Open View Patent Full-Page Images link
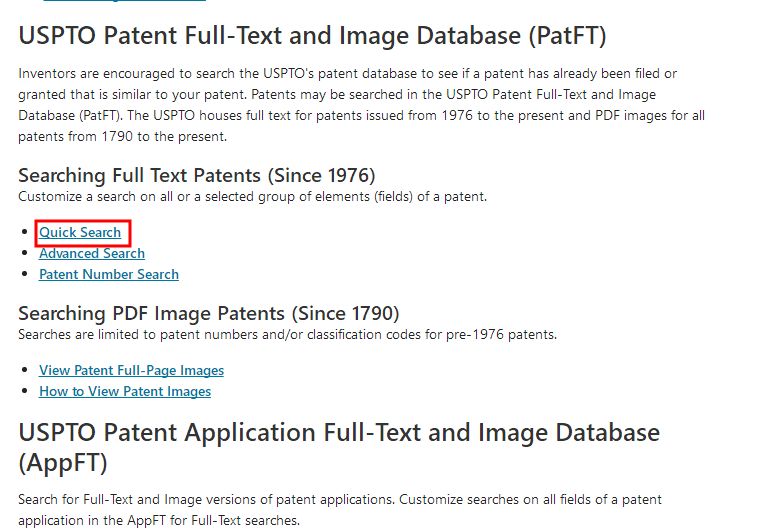The width and height of the screenshot is (780, 530). (131, 370)
